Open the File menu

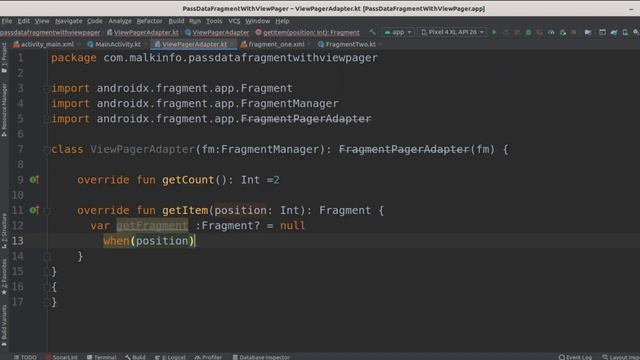pyautogui.click(x=7, y=21)
